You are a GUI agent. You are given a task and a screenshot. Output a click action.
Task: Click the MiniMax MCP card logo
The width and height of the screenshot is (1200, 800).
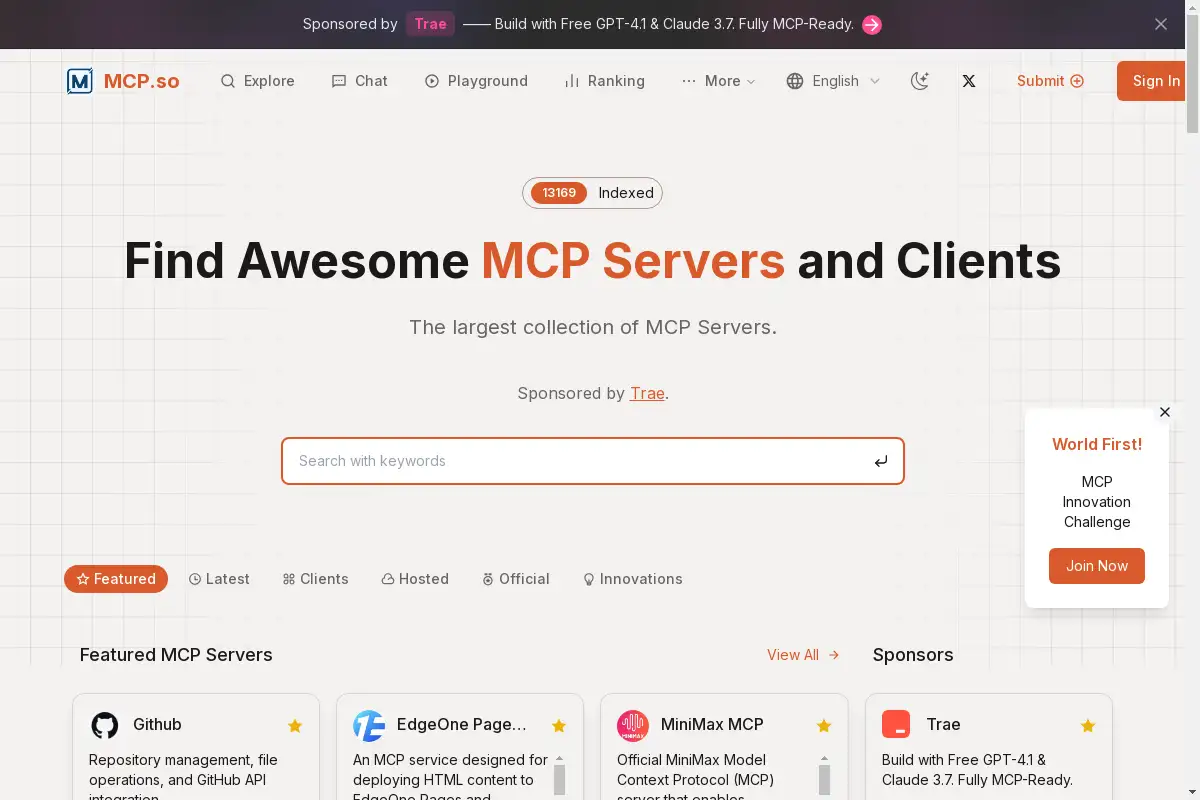(x=633, y=725)
